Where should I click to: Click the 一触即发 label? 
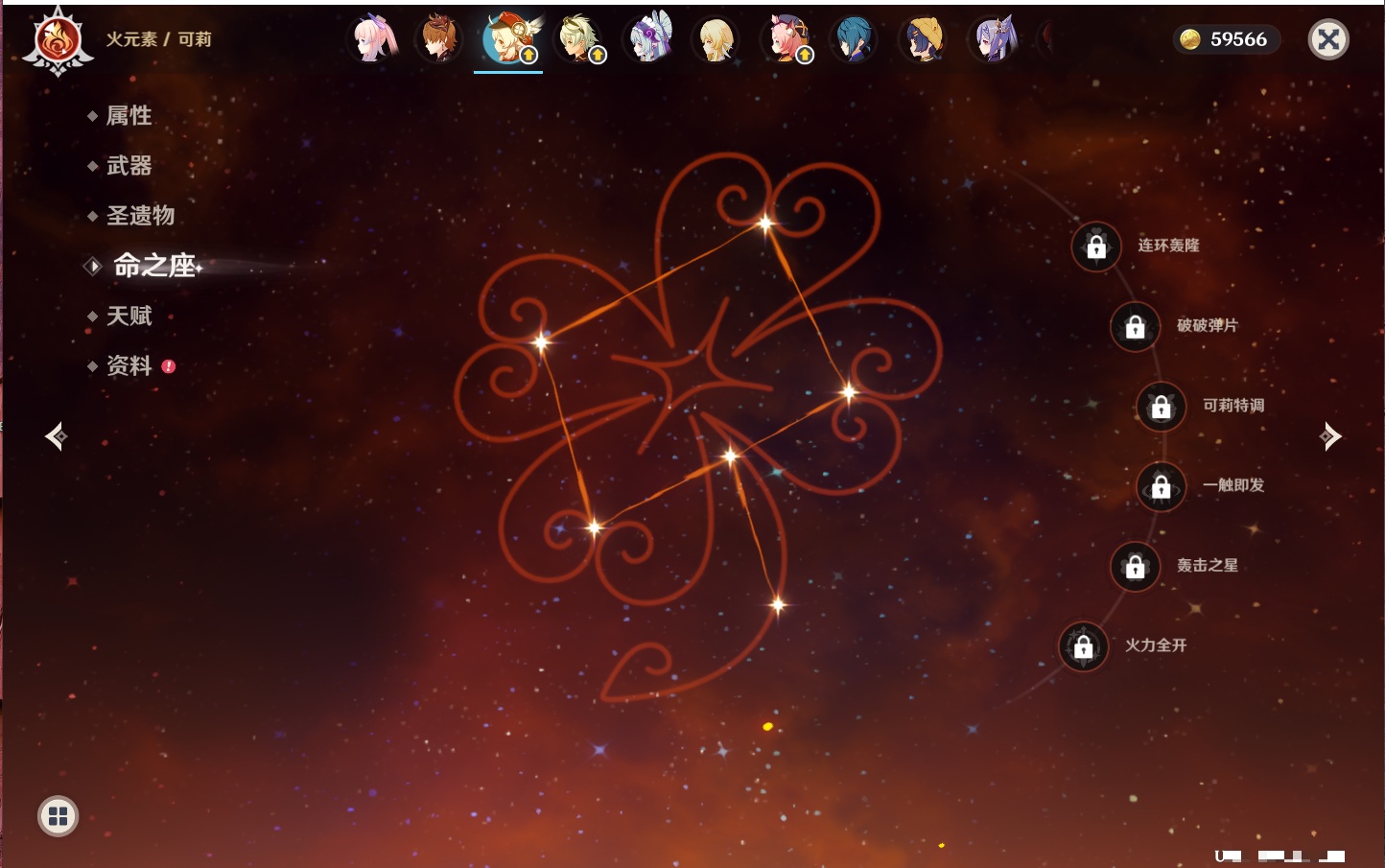click(1233, 485)
